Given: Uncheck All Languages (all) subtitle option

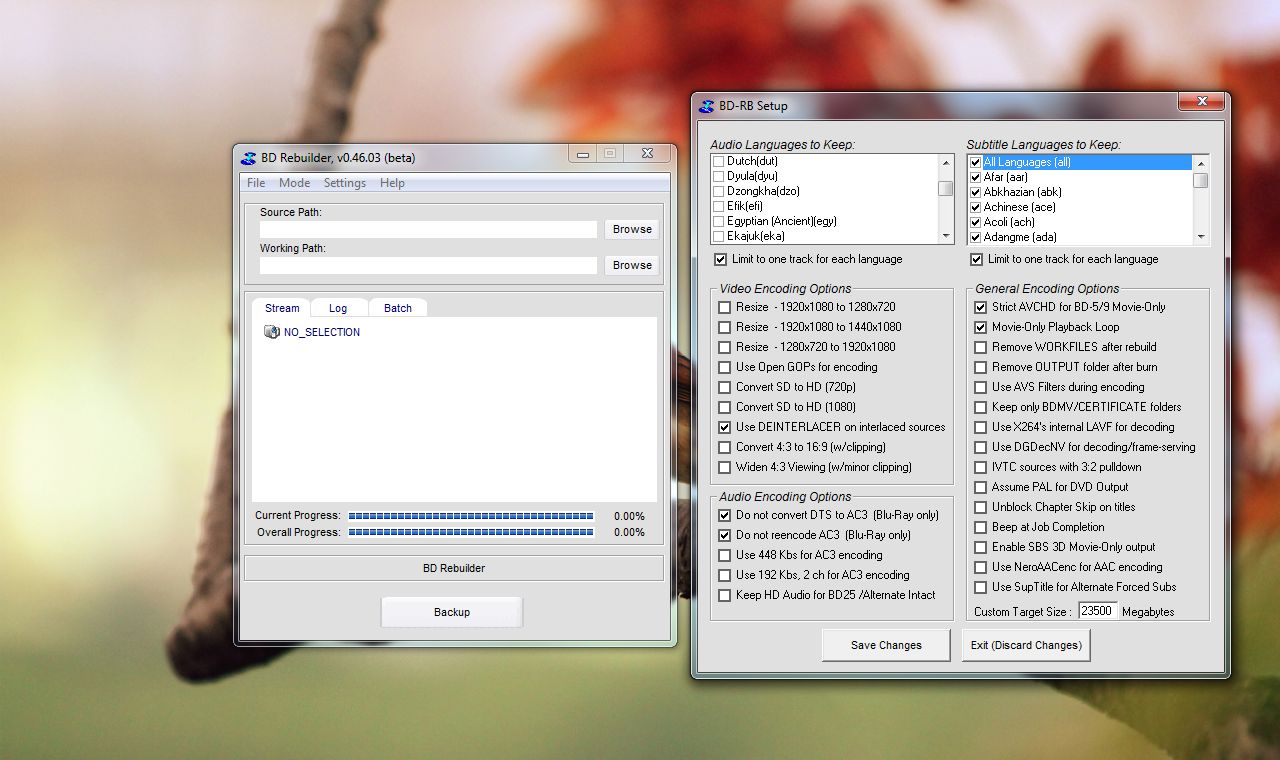Looking at the screenshot, I should [976, 161].
